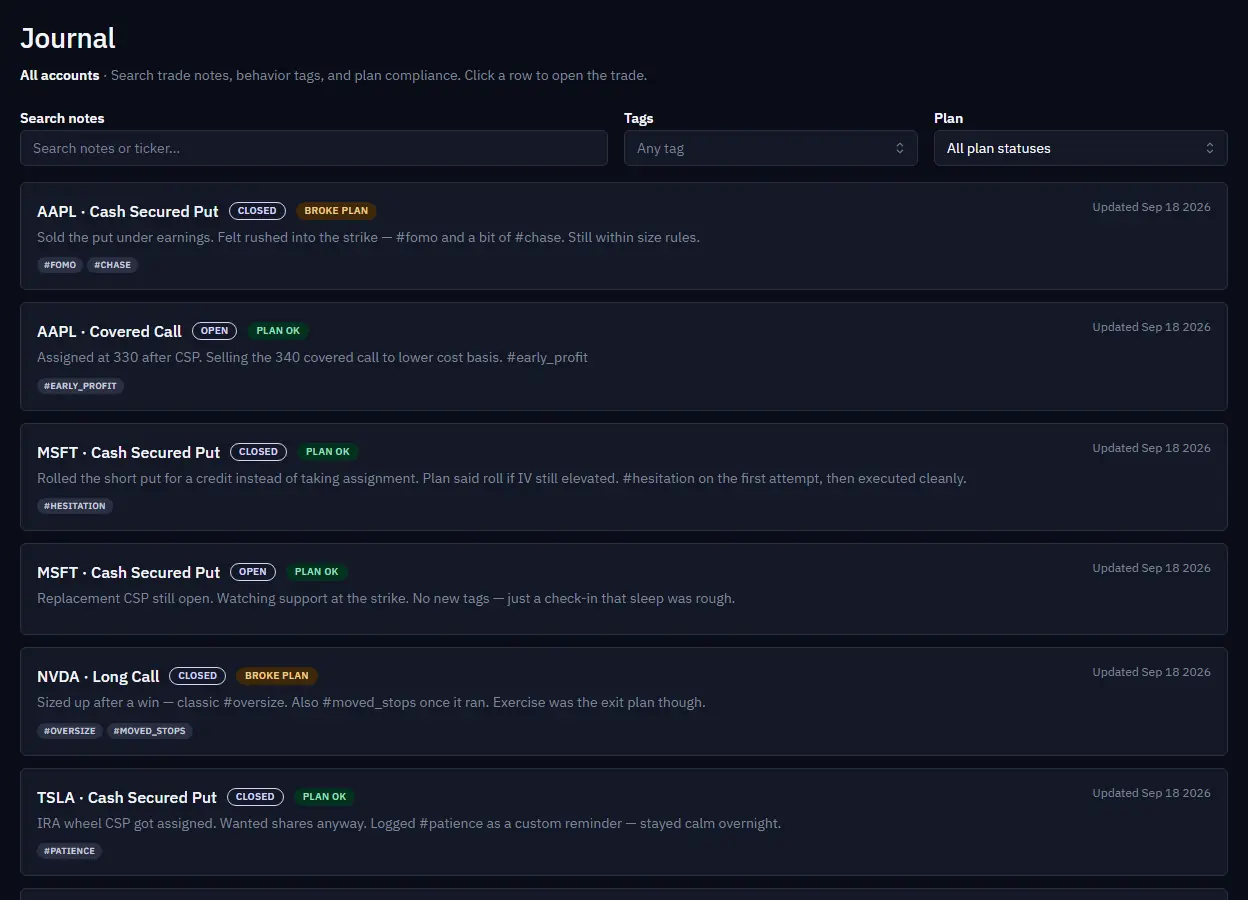Click the NVDA note about sizing up
Screen dimensions: 1248x900
(x=371, y=702)
